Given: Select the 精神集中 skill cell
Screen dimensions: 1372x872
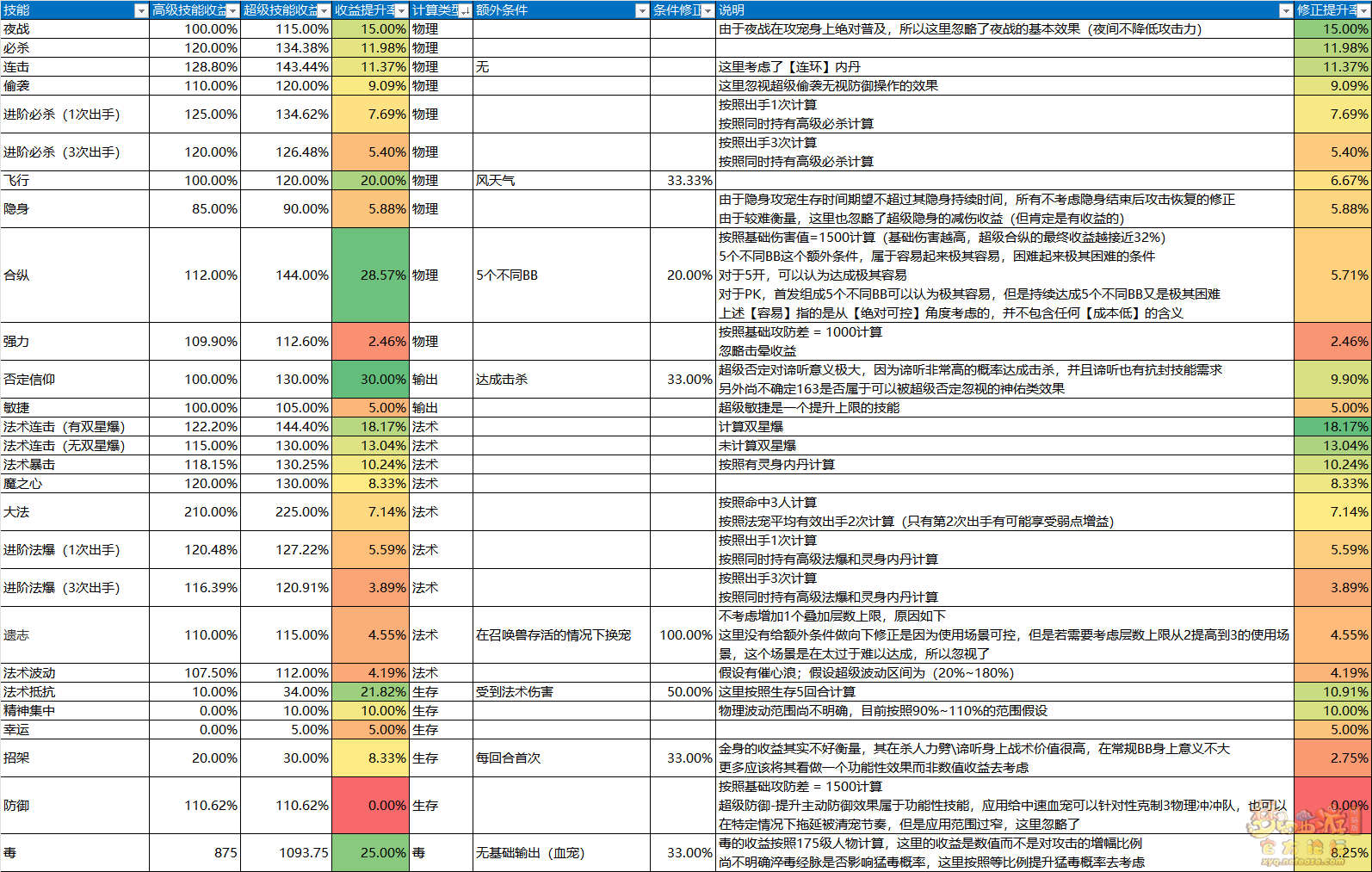Looking at the screenshot, I should tap(75, 711).
